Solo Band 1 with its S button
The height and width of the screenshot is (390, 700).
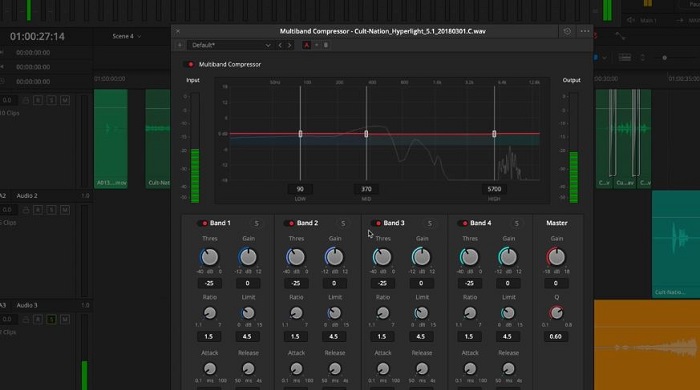pos(256,223)
